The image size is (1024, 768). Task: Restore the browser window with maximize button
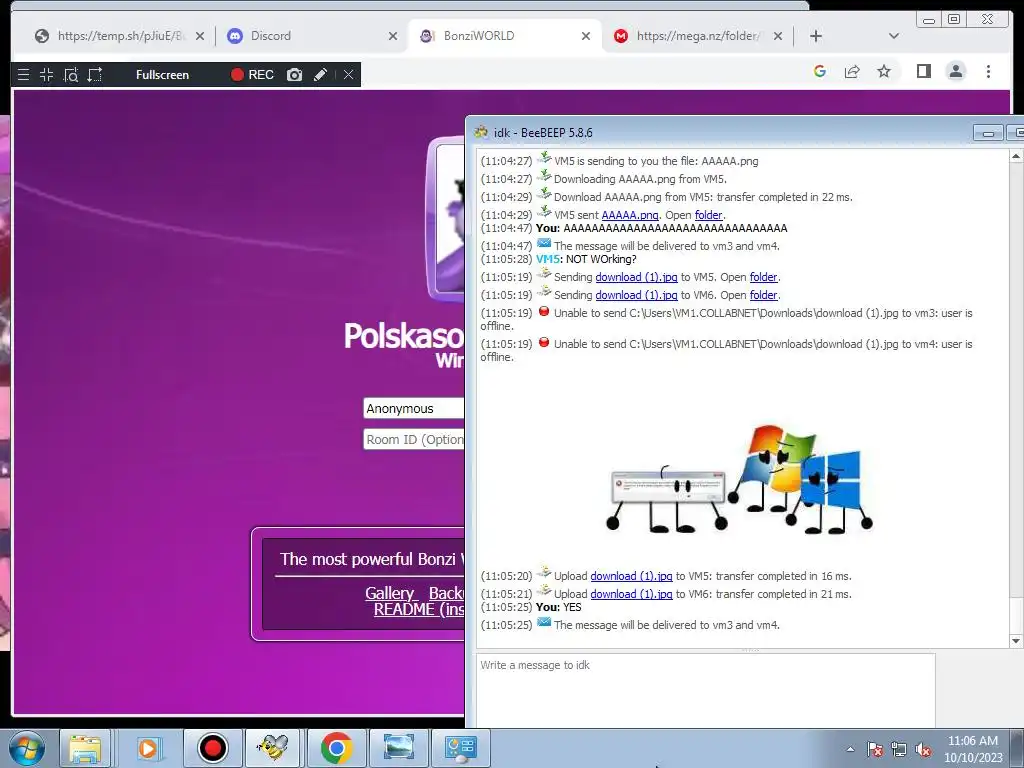coord(954,20)
